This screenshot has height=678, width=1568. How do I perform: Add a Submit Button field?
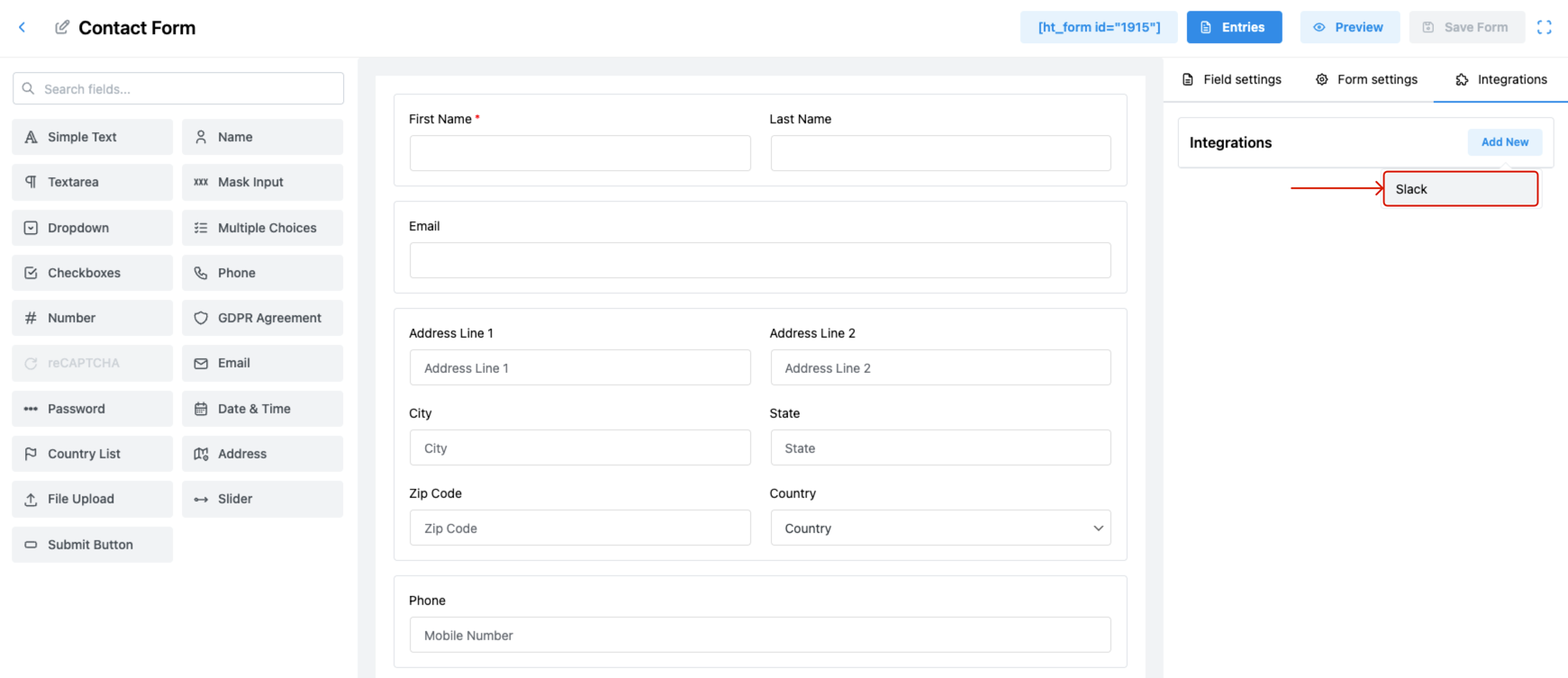tap(93, 545)
